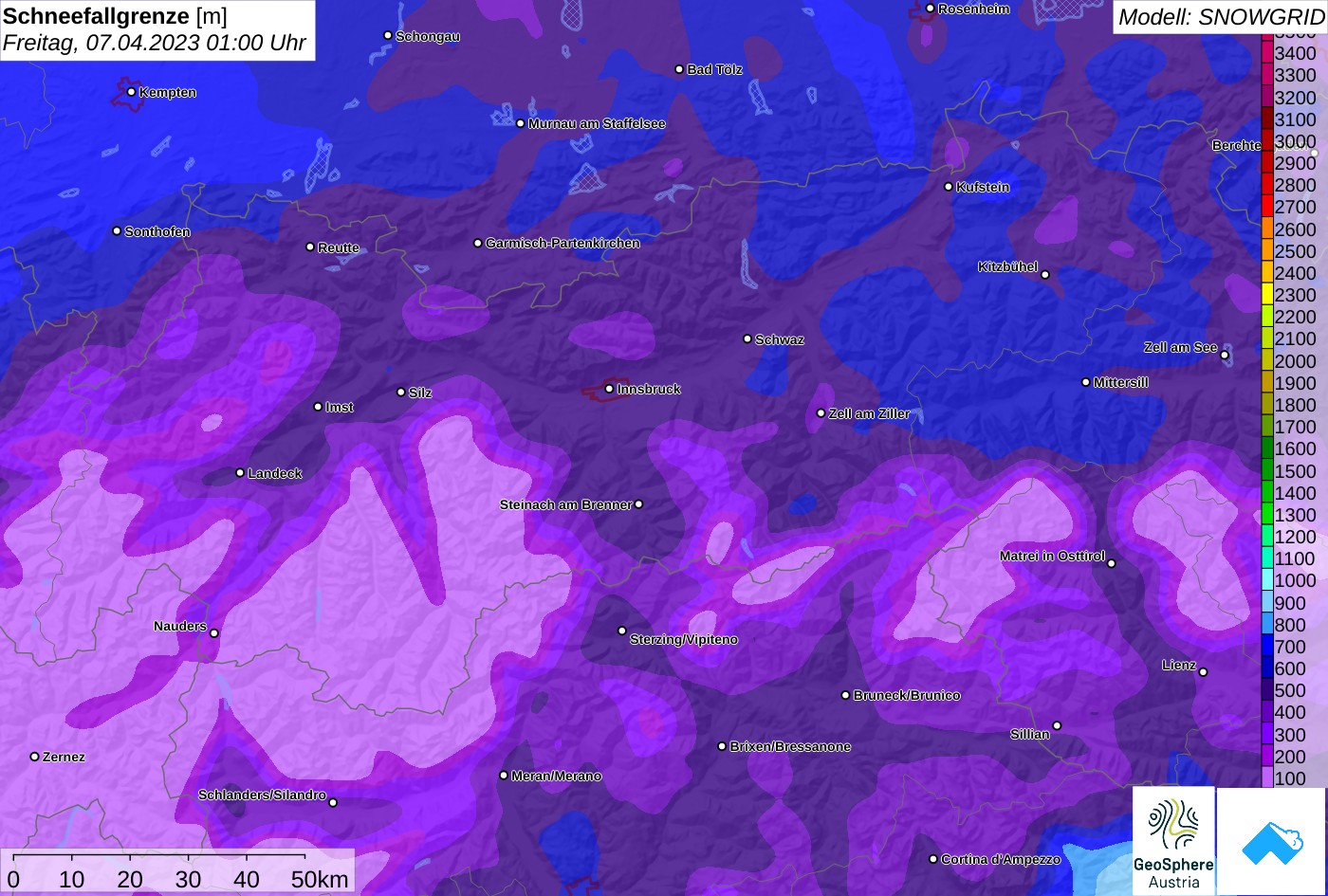Select the Imst marker dot

click(x=318, y=407)
